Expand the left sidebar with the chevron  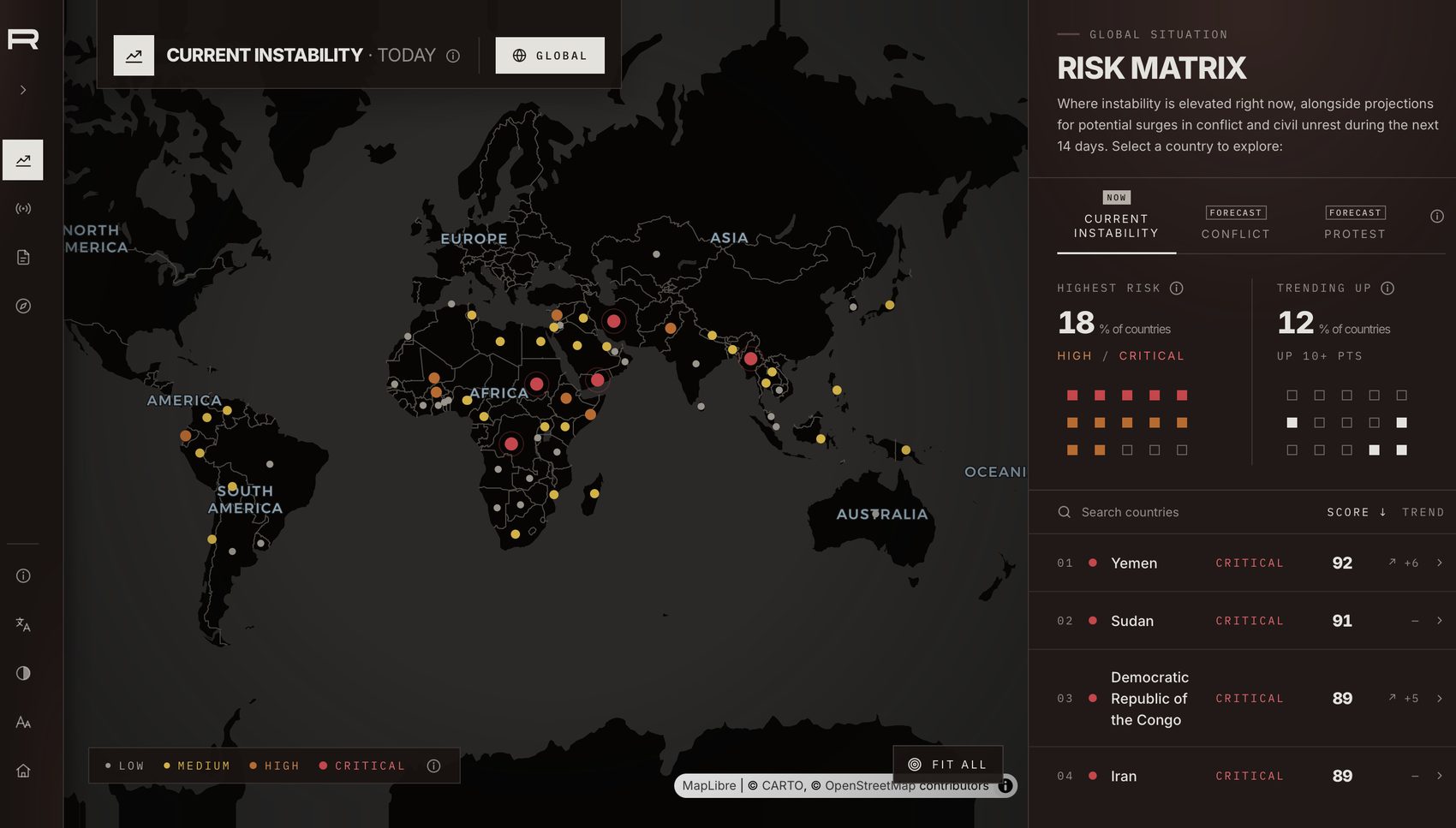[x=23, y=90]
